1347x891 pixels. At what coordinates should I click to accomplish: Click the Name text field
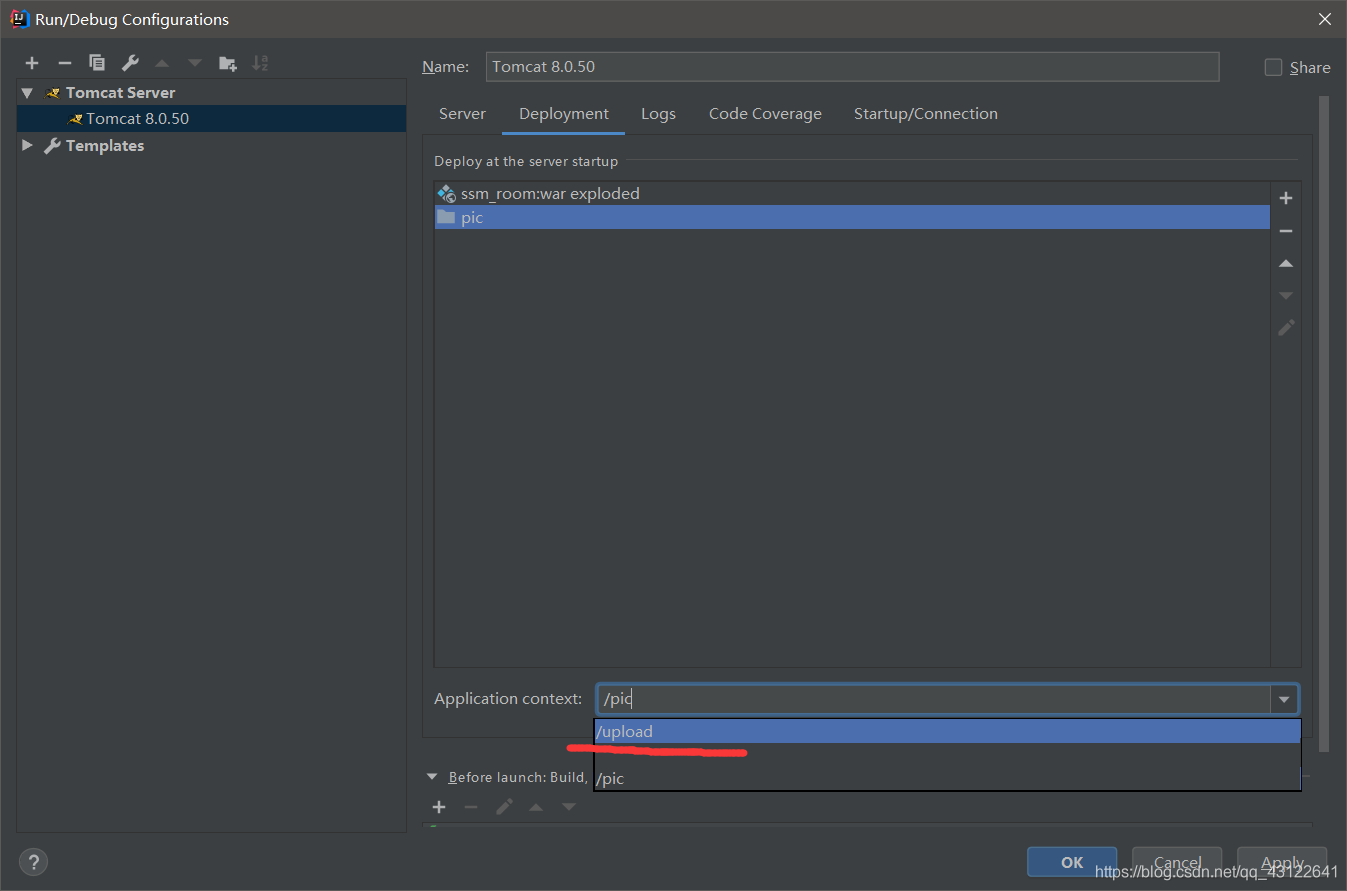[x=852, y=67]
